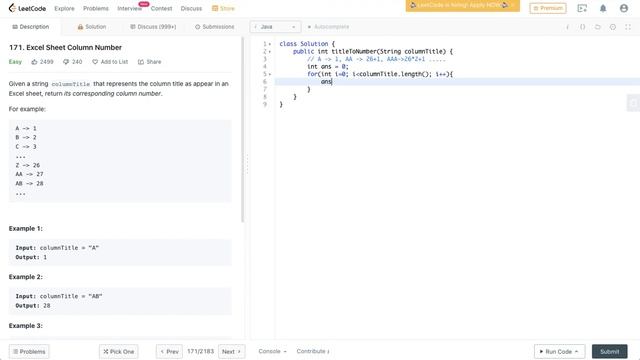The image size is (640, 360).
Task: Click the curly braces format icon
Action: click(582, 27)
